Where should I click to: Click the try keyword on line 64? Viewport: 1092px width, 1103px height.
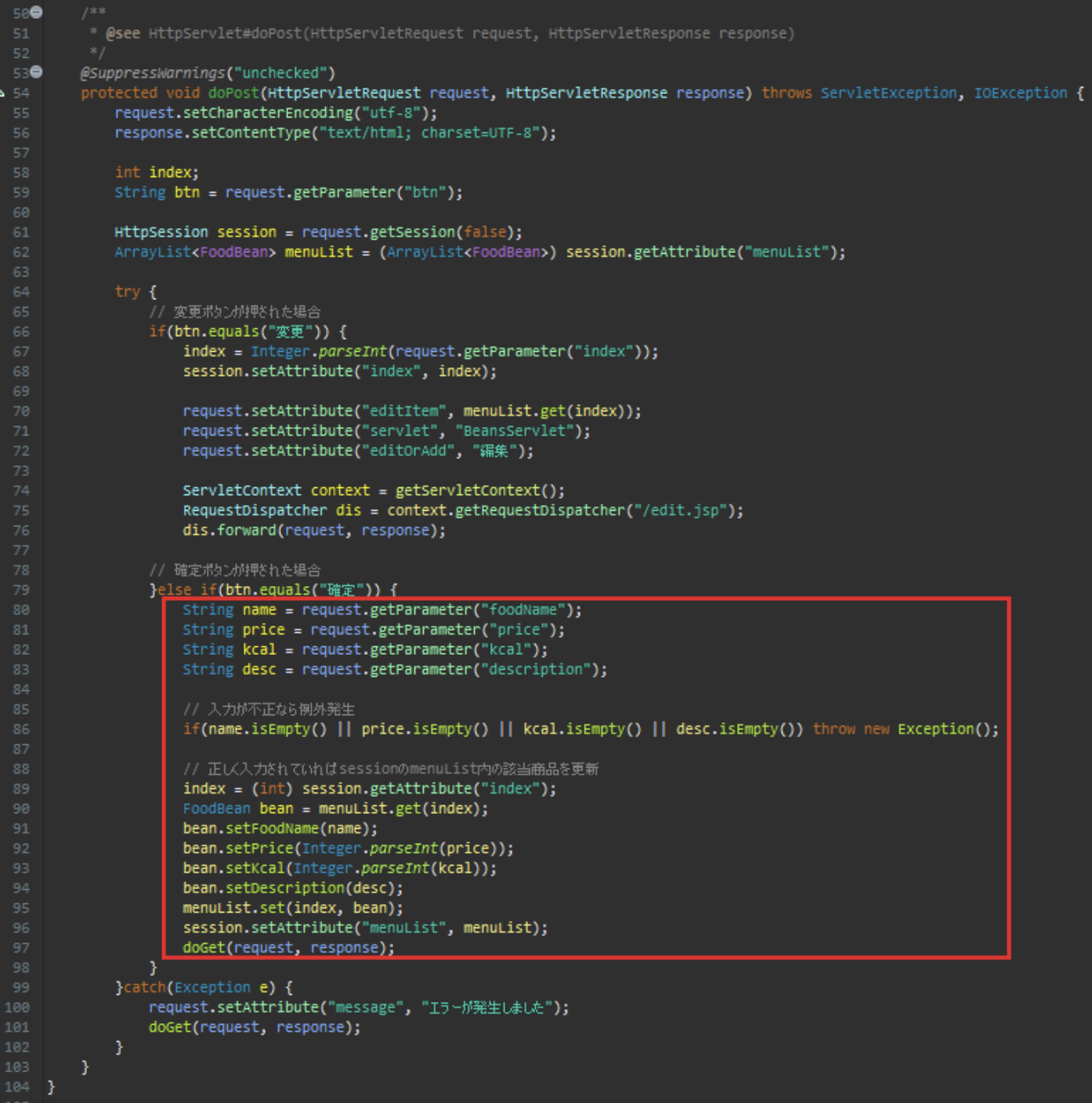(127, 292)
